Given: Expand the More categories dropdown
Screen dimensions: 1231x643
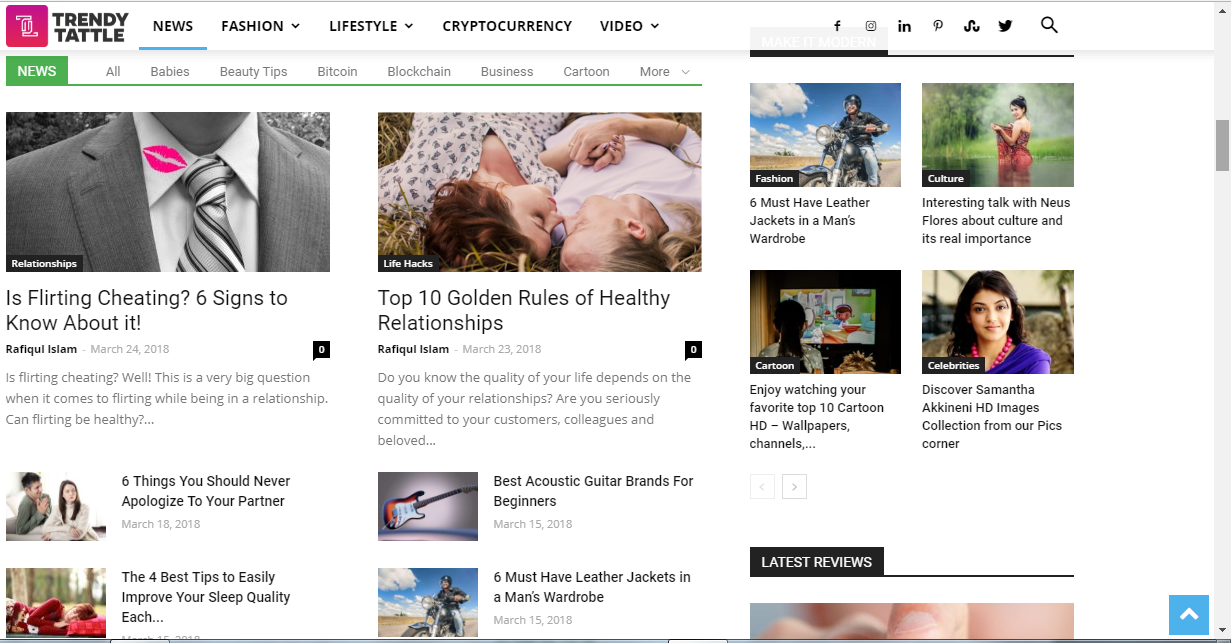Looking at the screenshot, I should [x=664, y=72].
